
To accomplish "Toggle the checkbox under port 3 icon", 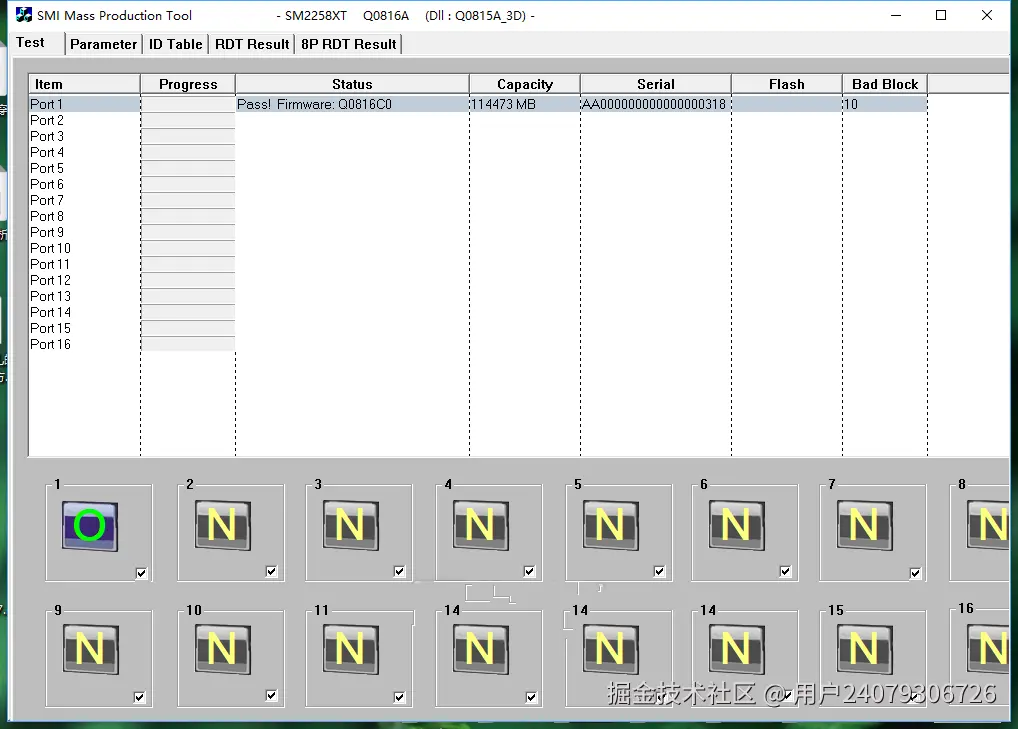I will pos(399,571).
